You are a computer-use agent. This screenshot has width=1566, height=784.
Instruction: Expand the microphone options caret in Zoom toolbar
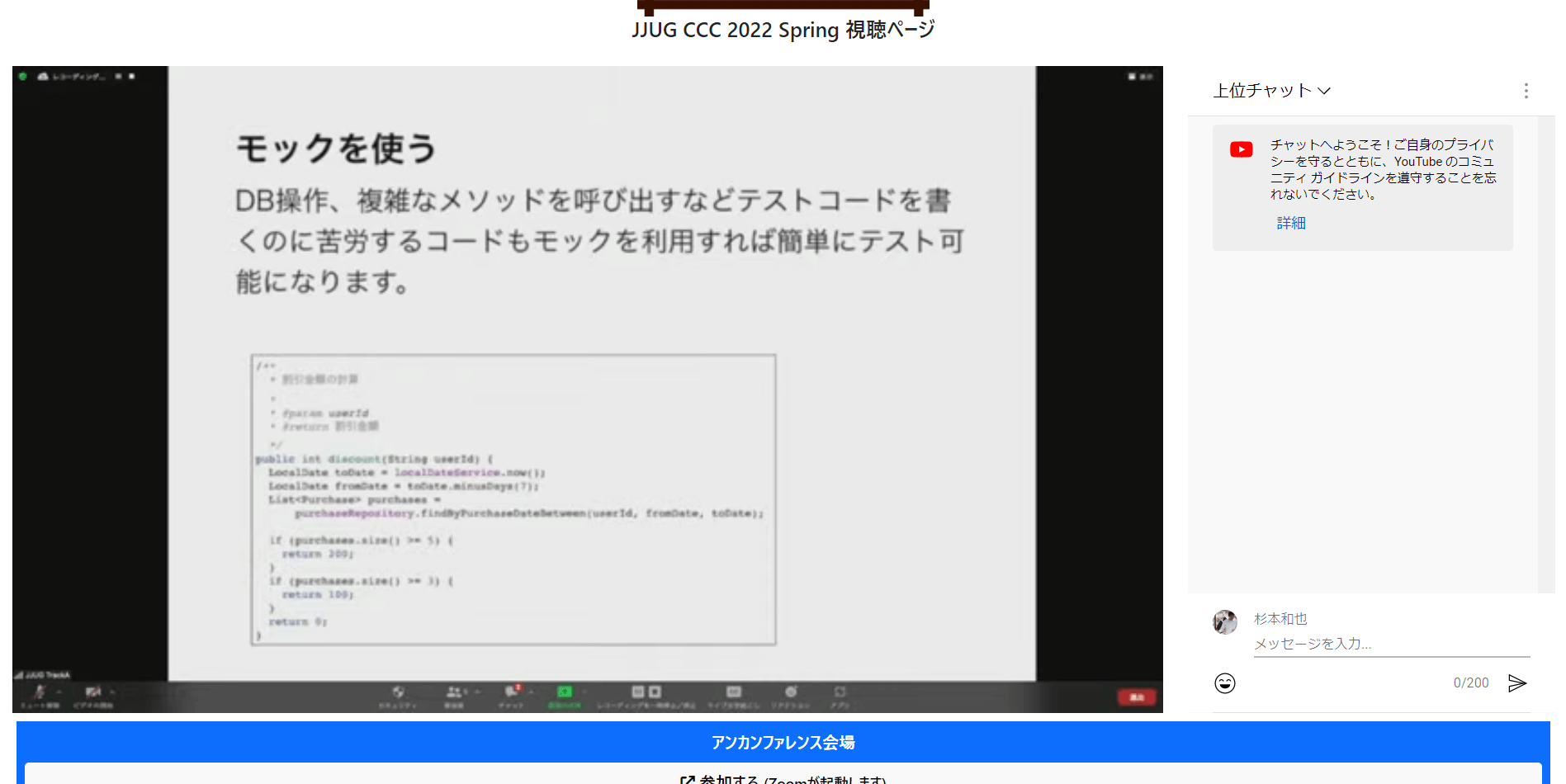point(59,692)
